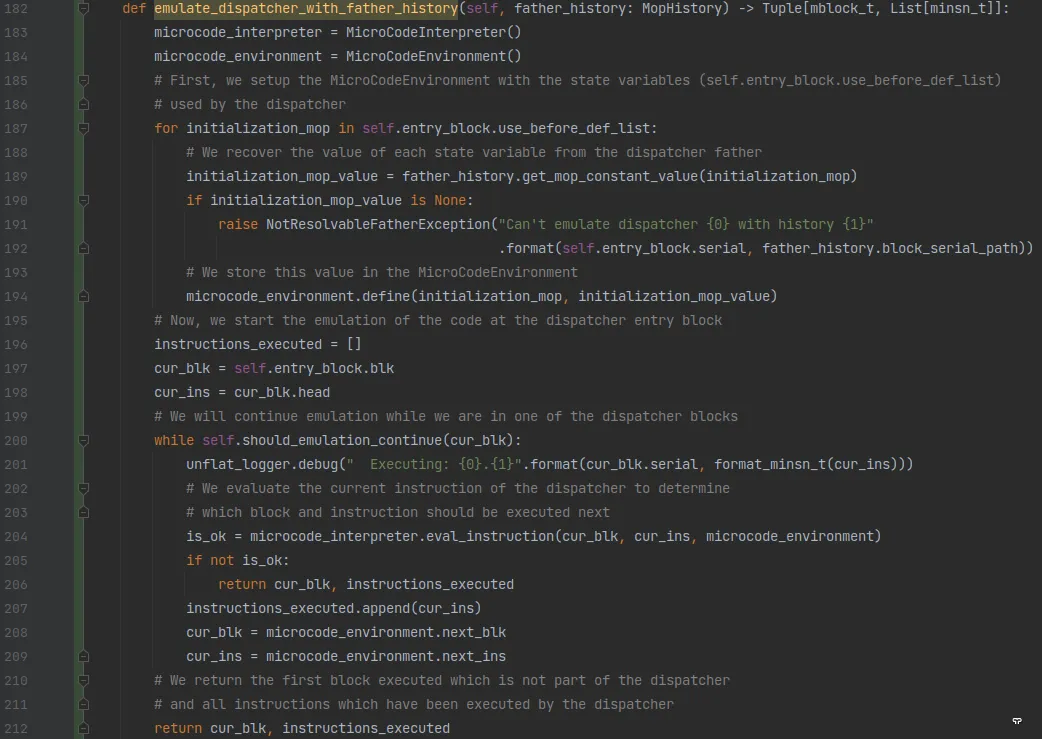Click the fold end marker on line 192
This screenshot has width=1042, height=739.
click(x=84, y=249)
